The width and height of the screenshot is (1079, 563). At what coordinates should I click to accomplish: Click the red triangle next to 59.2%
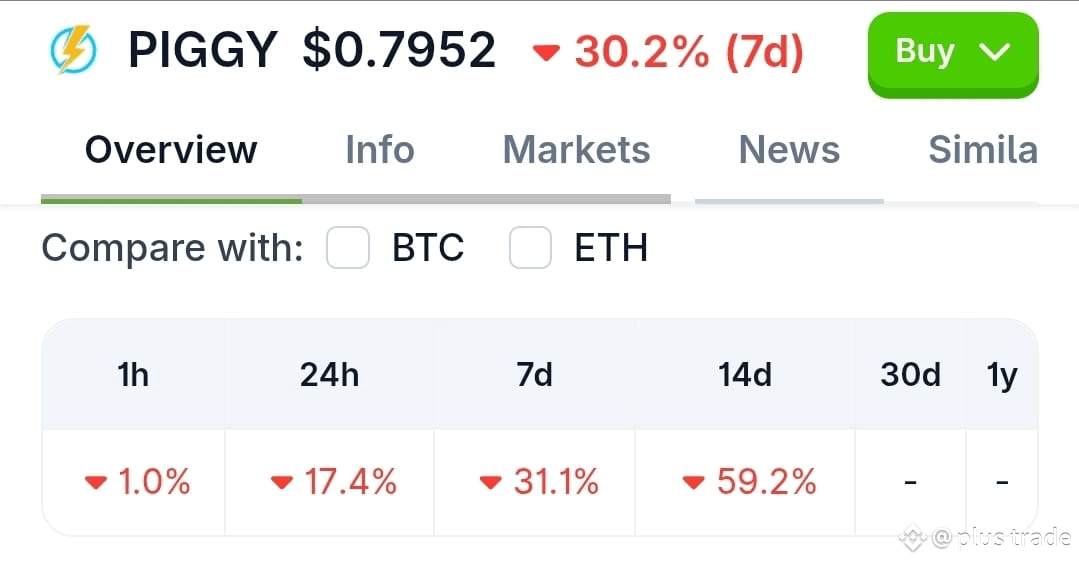694,482
